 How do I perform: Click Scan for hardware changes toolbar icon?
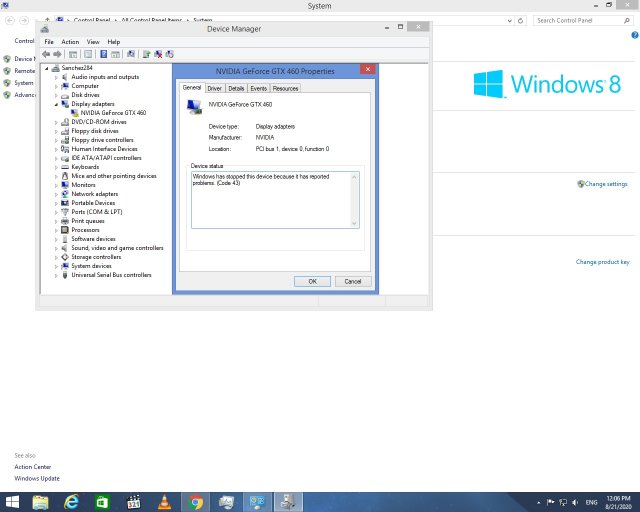tap(131, 54)
